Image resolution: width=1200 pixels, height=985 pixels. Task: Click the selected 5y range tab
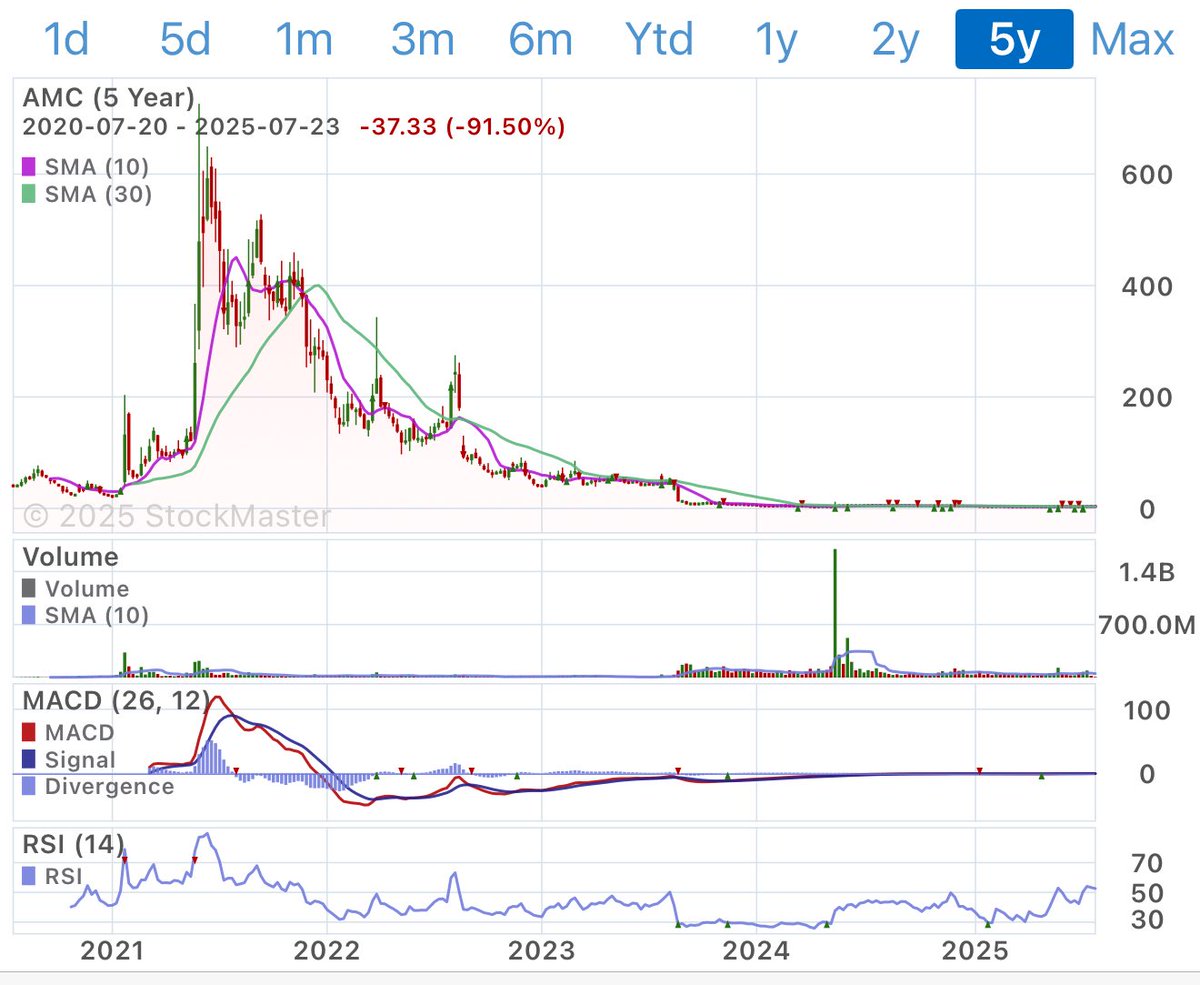(1014, 40)
